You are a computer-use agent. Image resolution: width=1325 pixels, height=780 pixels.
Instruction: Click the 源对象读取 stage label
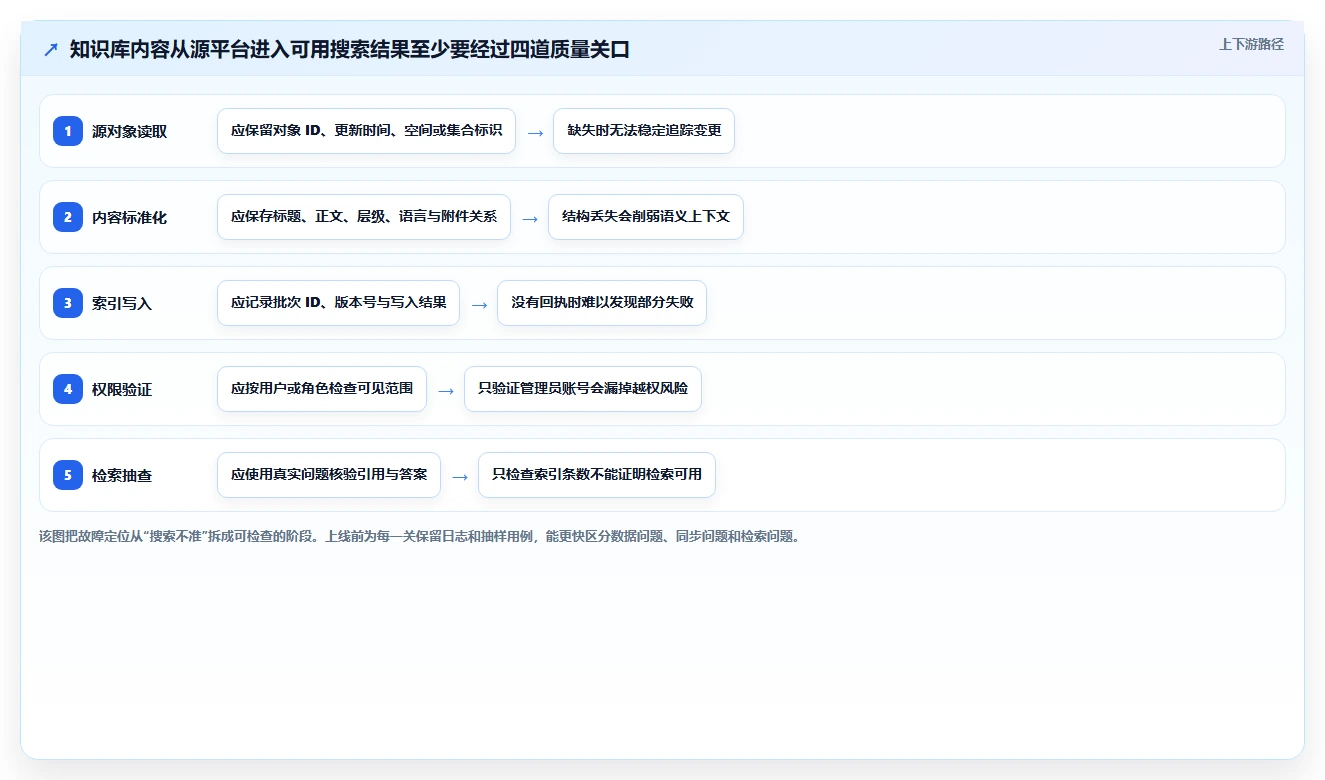click(x=129, y=131)
